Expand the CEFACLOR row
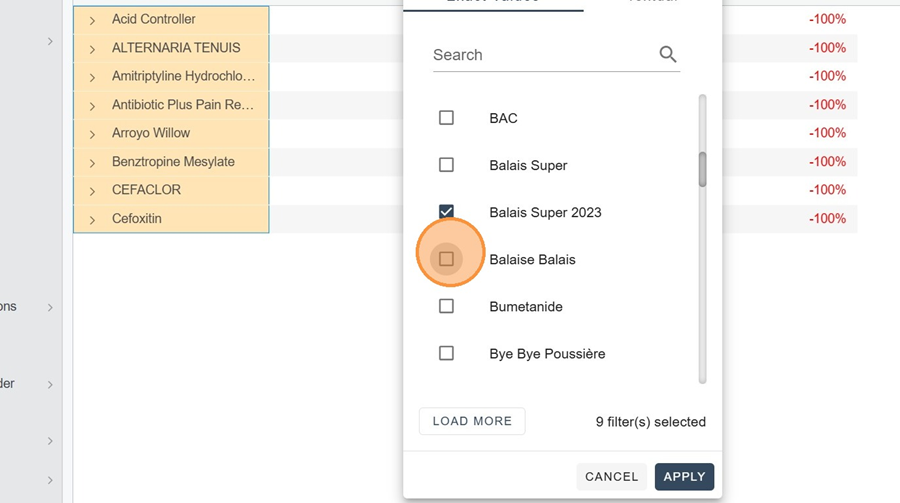The width and height of the screenshot is (900, 503). coord(92,191)
